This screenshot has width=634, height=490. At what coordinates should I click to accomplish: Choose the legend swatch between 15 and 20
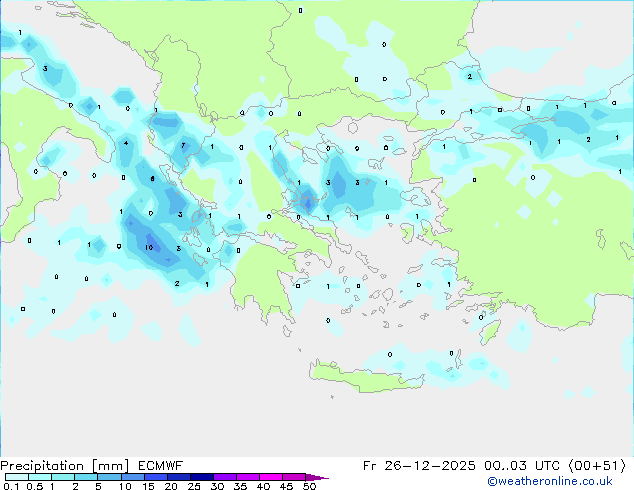[x=156, y=477]
